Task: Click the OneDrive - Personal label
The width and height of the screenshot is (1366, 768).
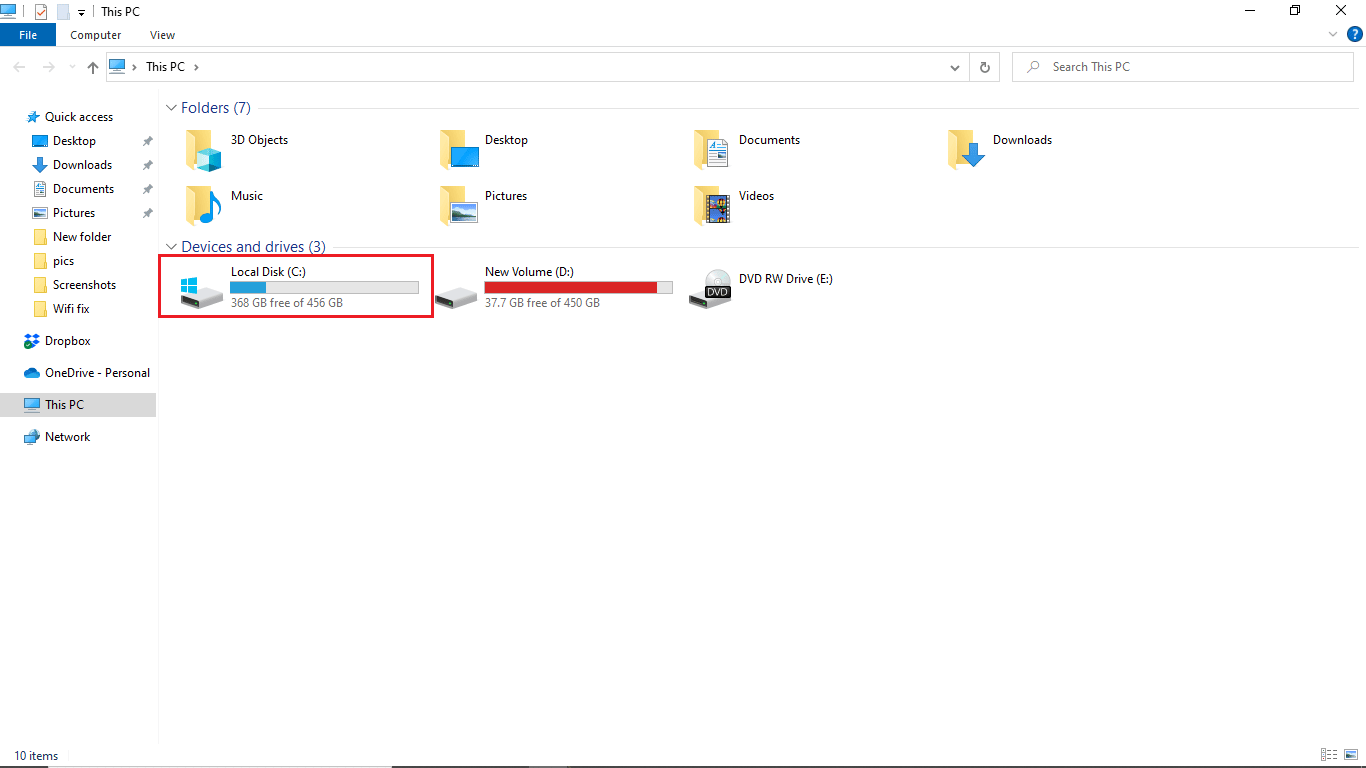Action: tap(97, 373)
